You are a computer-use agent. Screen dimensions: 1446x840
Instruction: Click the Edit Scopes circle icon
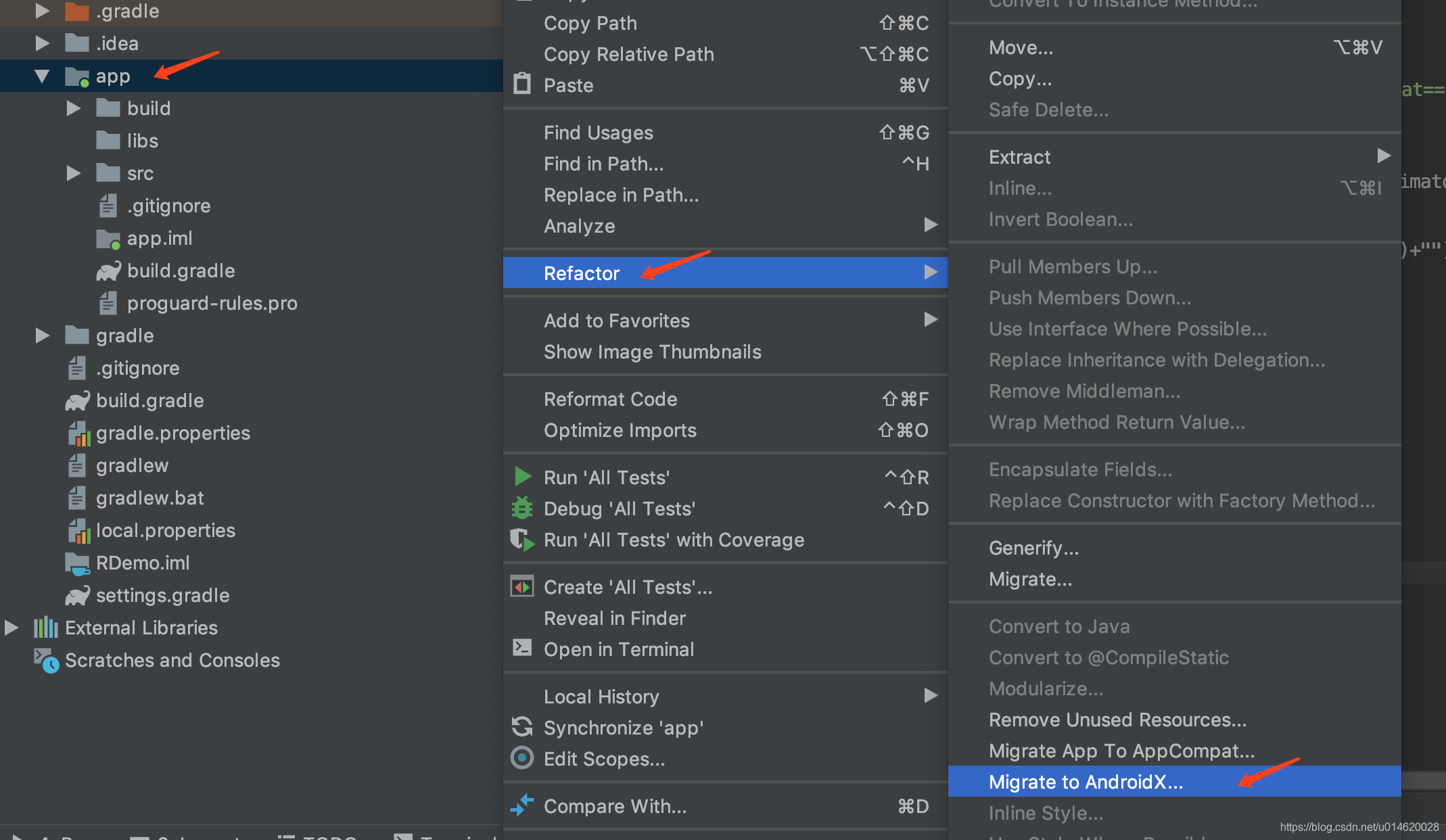point(522,758)
